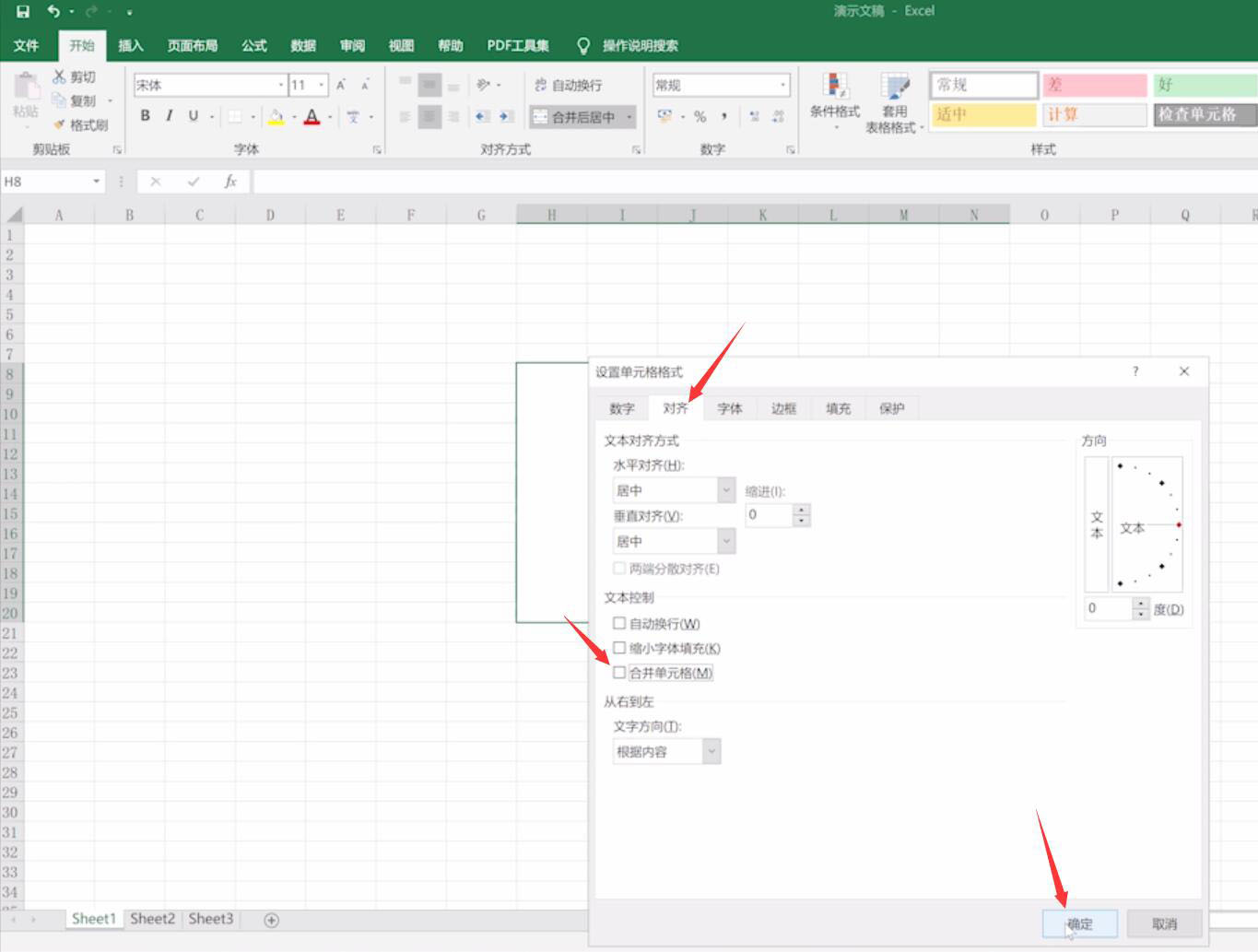Tick the Wrap Text (自动换行W) checkbox
1258x952 pixels.
[619, 623]
